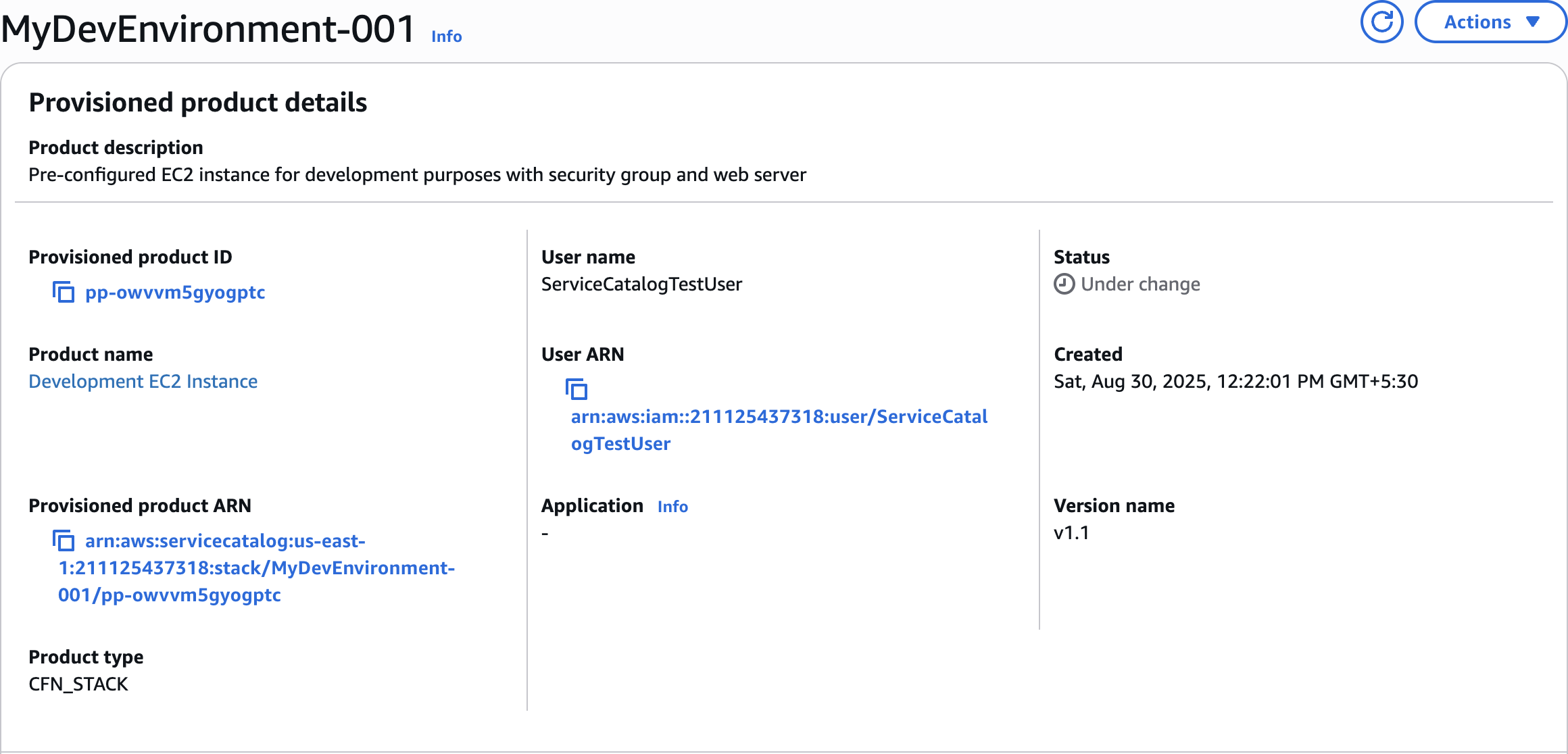Click the CFN_STACK product type value

pyautogui.click(x=78, y=684)
